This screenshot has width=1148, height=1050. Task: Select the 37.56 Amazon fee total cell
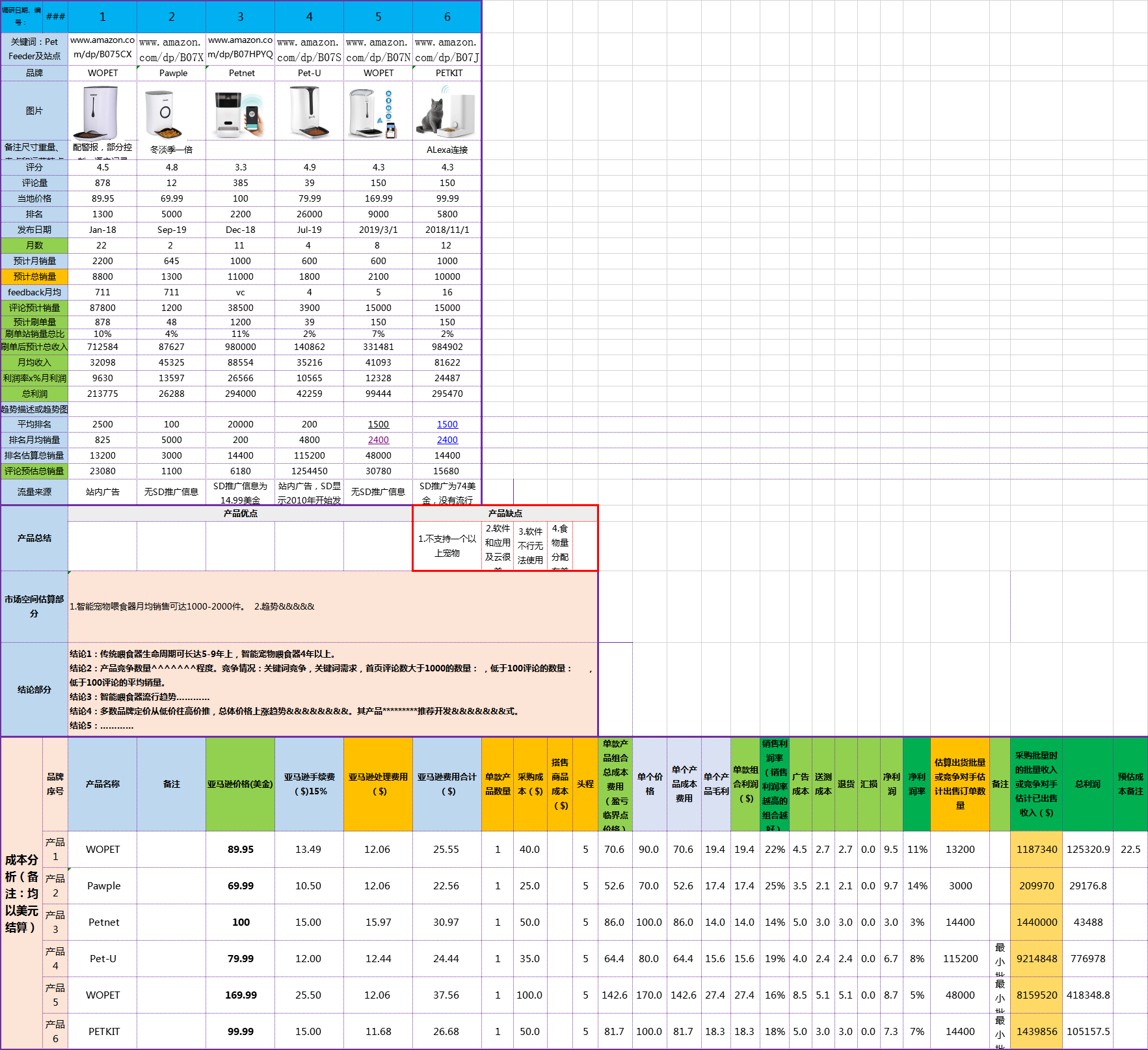click(447, 995)
